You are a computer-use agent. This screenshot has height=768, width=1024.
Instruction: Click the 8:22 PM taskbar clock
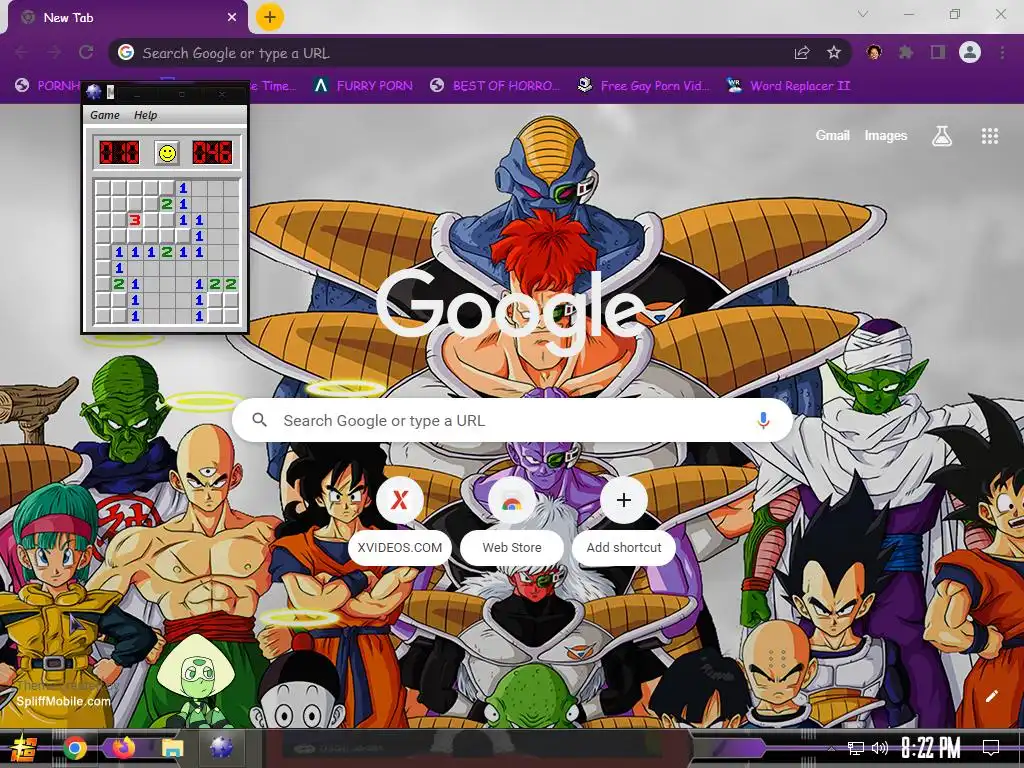pos(931,748)
